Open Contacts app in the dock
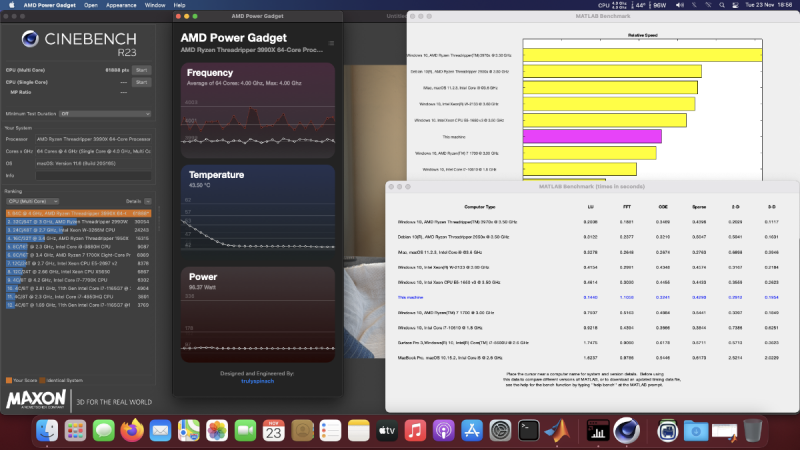This screenshot has width=800, height=450. click(x=302, y=431)
